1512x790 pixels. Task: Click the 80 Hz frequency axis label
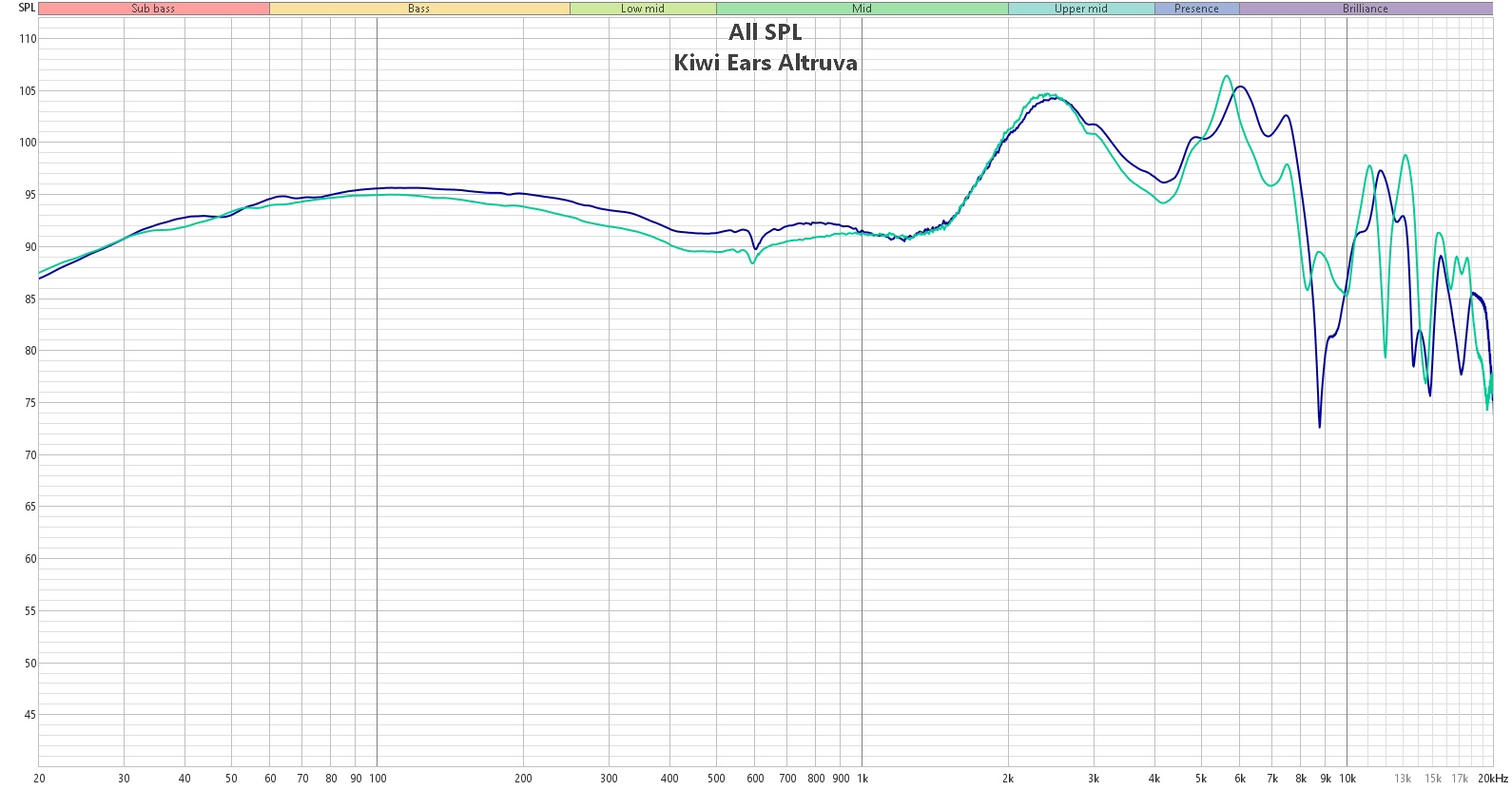tap(331, 779)
